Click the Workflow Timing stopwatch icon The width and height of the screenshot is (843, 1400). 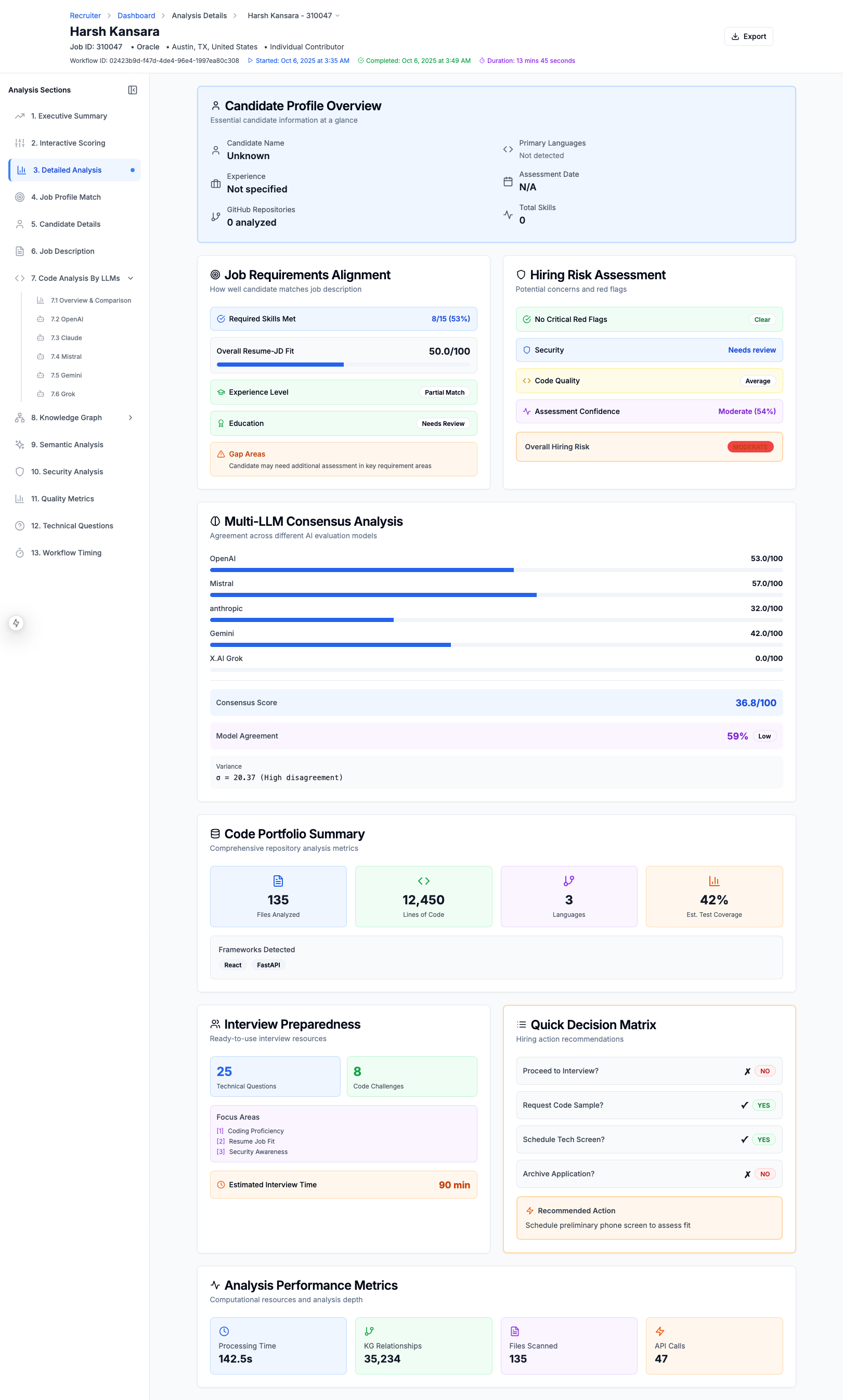(20, 553)
